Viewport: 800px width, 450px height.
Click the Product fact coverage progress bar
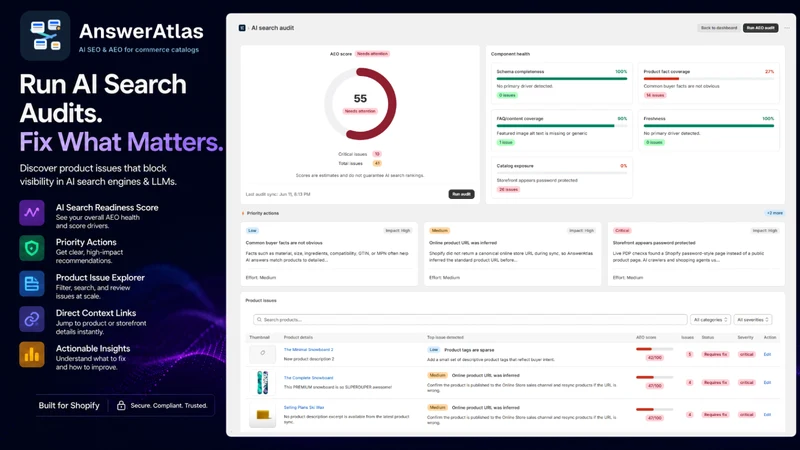coord(709,79)
